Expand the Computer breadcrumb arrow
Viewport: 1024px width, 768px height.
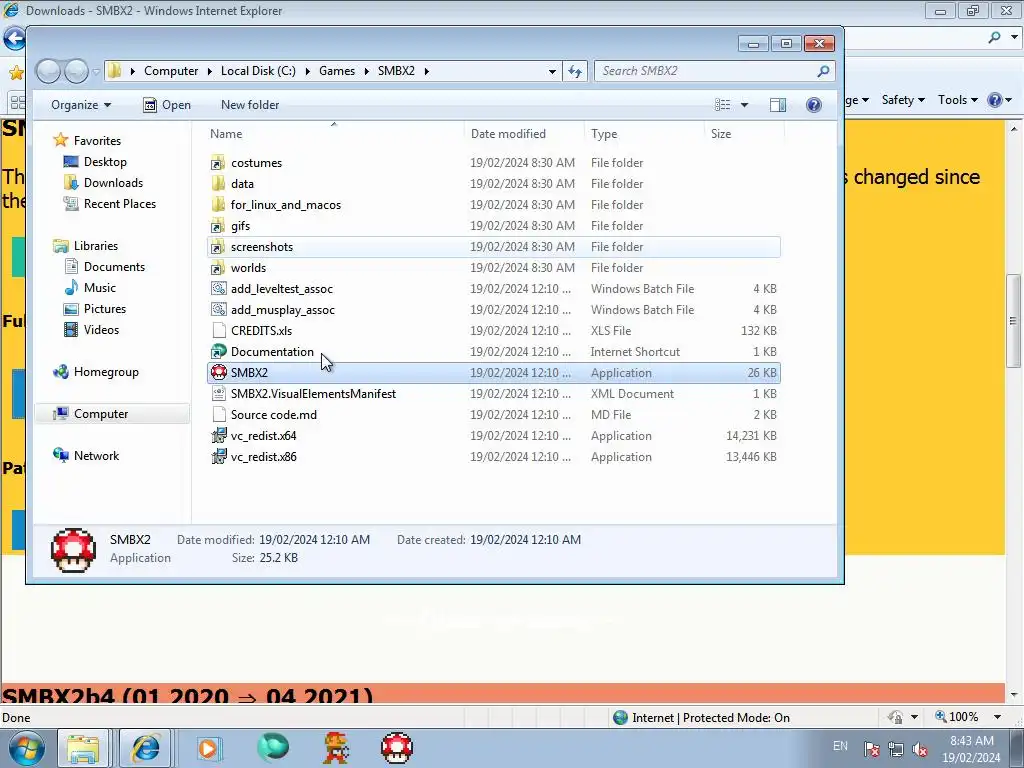(210, 71)
